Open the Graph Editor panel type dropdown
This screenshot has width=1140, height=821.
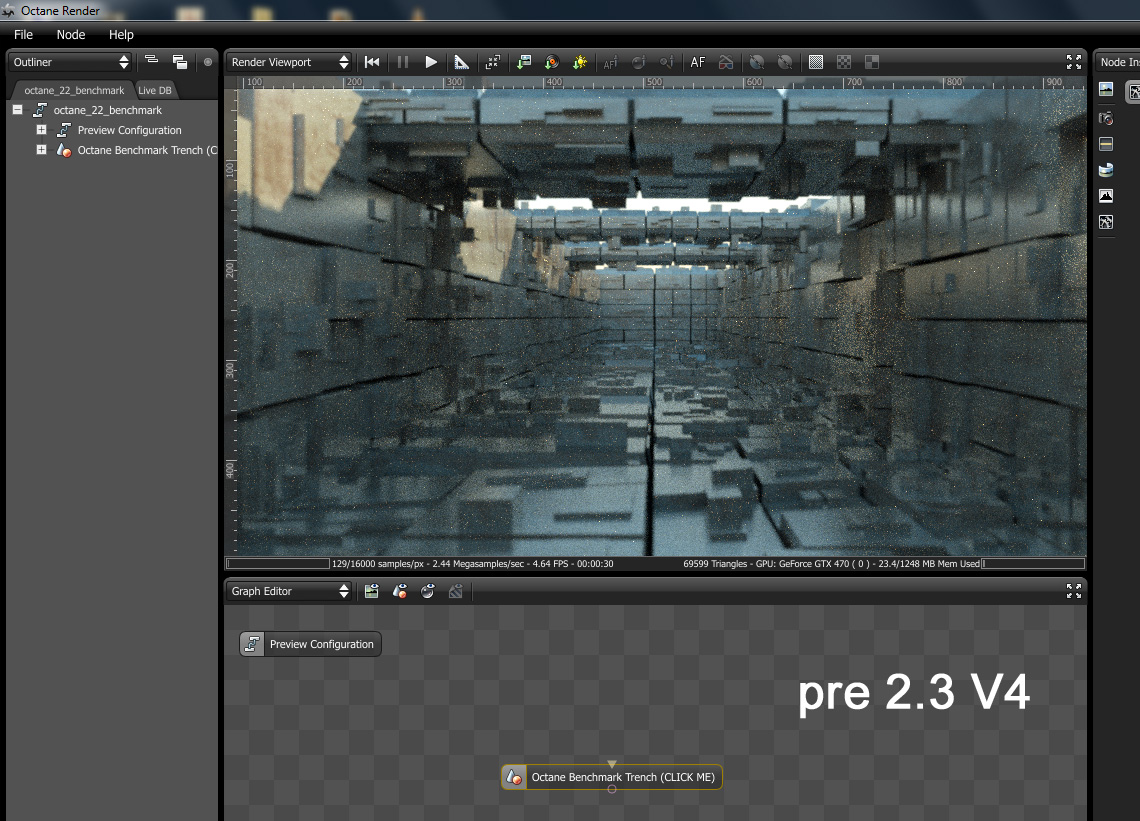tap(289, 591)
